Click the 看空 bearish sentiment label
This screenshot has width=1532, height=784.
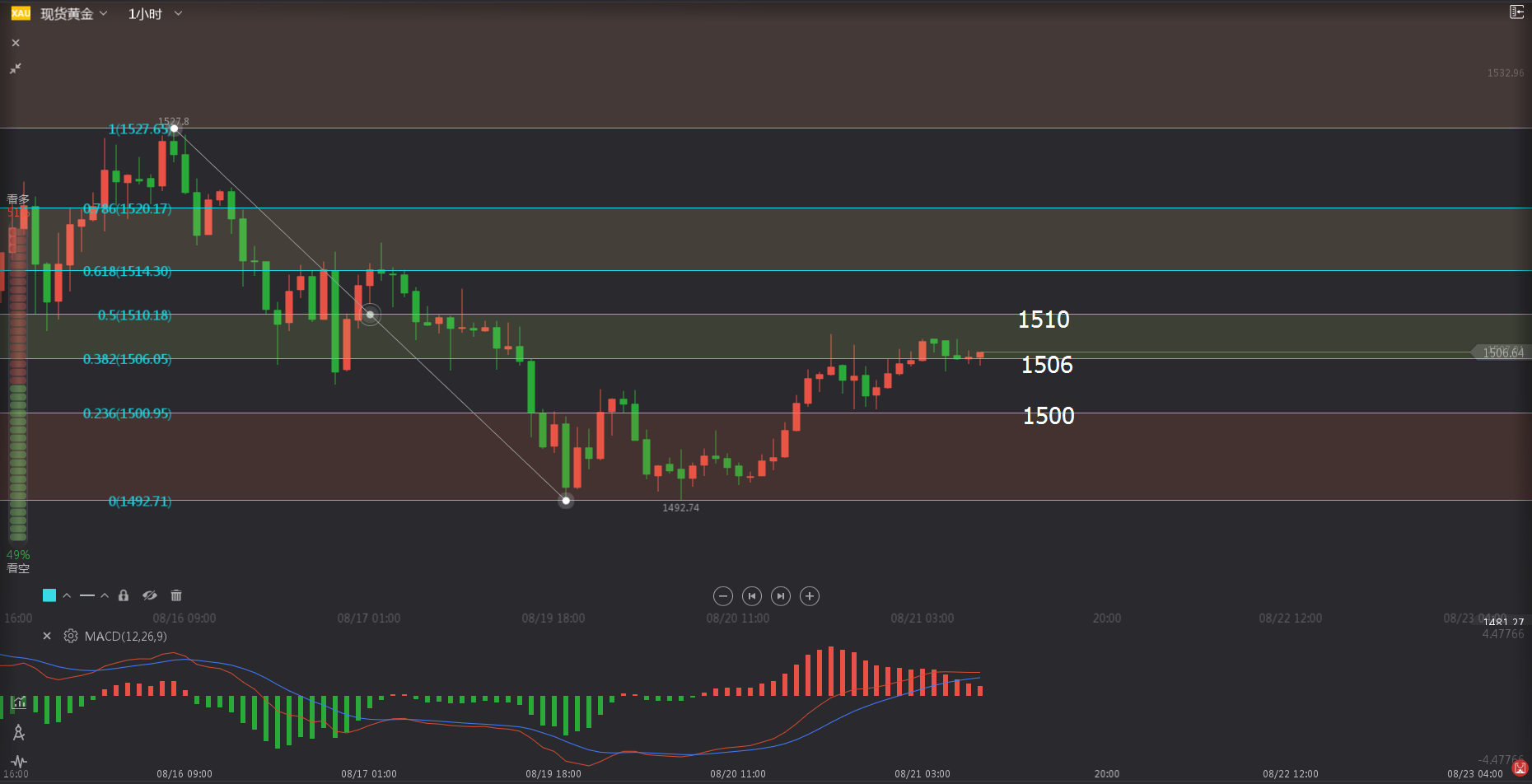point(18,568)
